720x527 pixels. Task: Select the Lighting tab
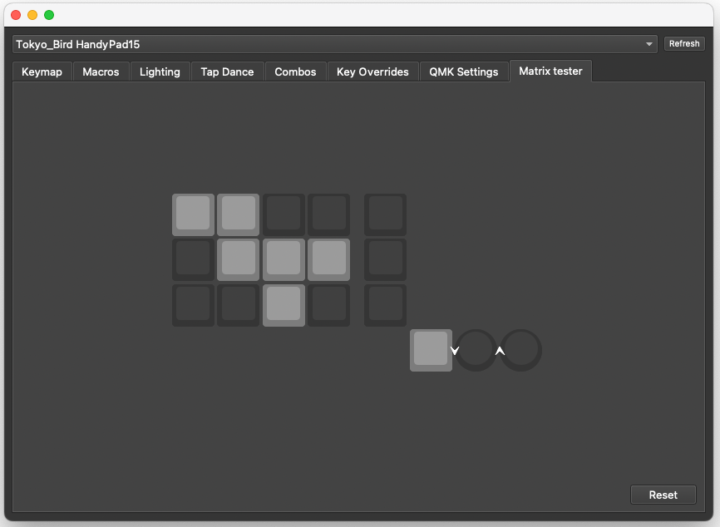(160, 72)
